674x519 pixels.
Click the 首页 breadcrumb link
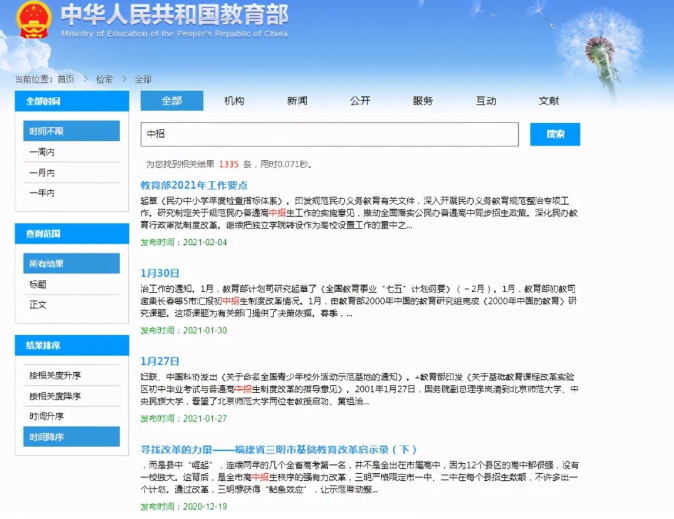tap(66, 78)
